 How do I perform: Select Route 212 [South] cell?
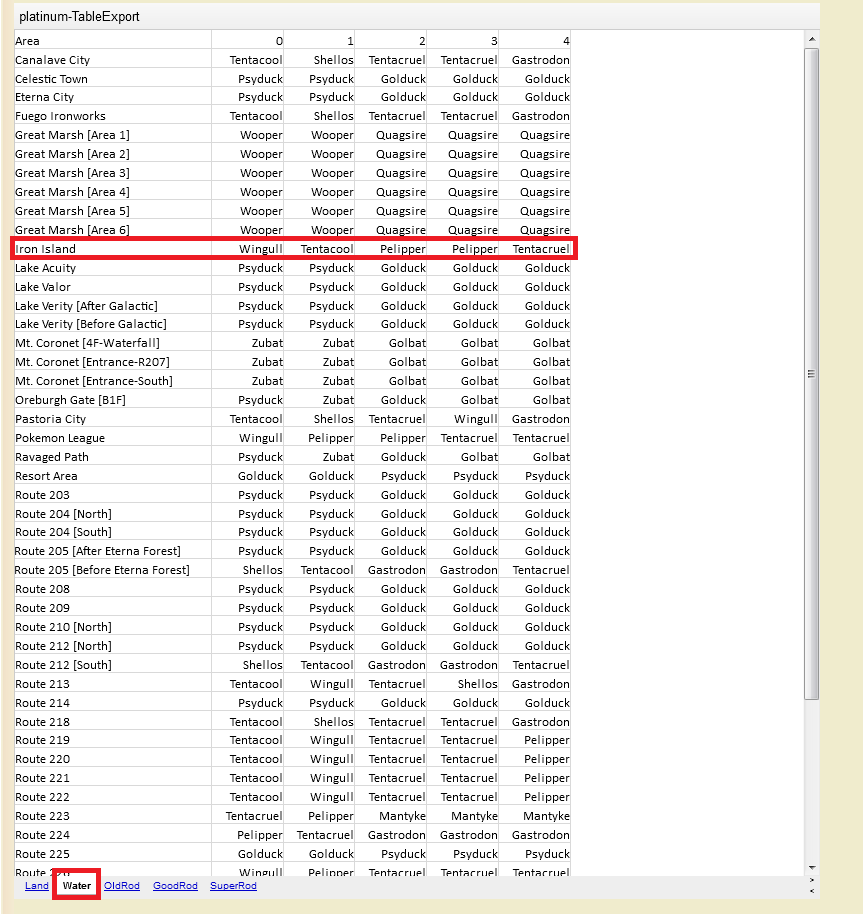[112, 665]
